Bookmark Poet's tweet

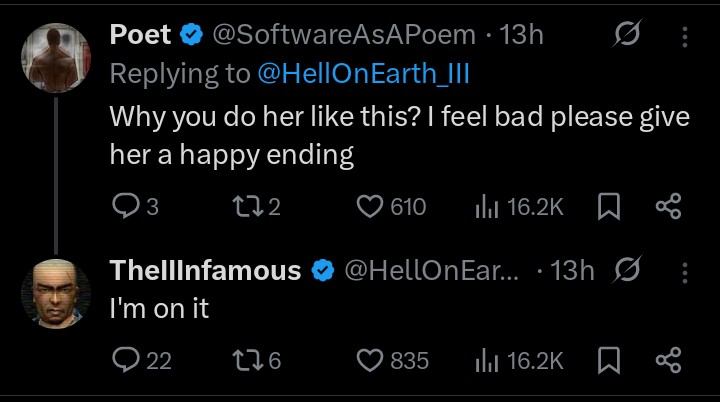click(608, 207)
